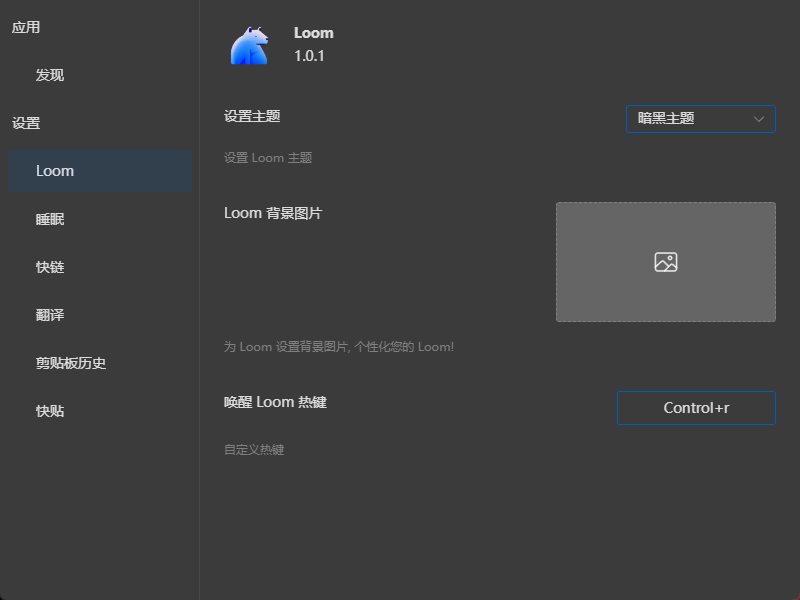Open the 暗黑主题 theme dropdown

click(x=700, y=118)
